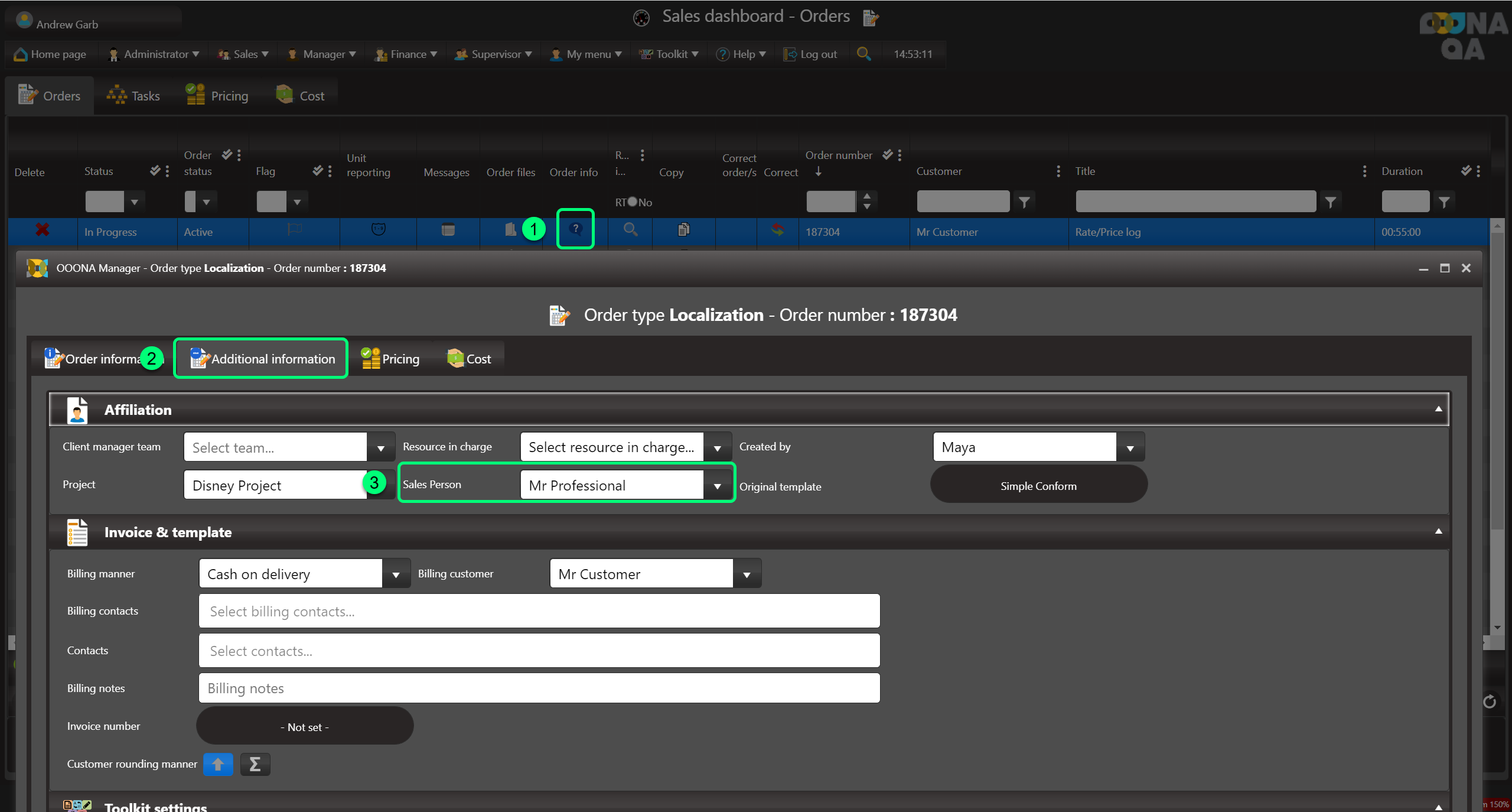Open the Sales Person dropdown
This screenshot has width=1512, height=812.
pyautogui.click(x=717, y=486)
